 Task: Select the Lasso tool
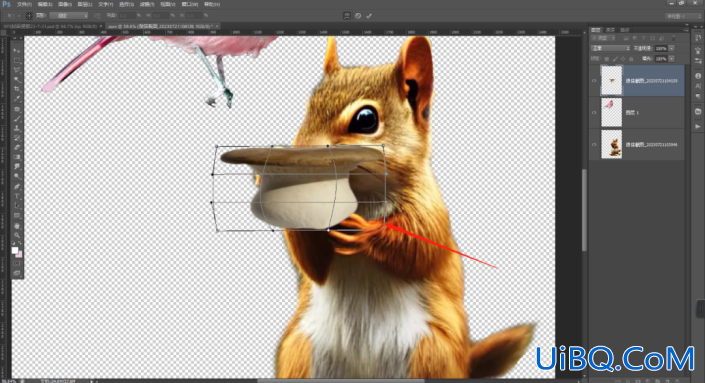coord(17,70)
